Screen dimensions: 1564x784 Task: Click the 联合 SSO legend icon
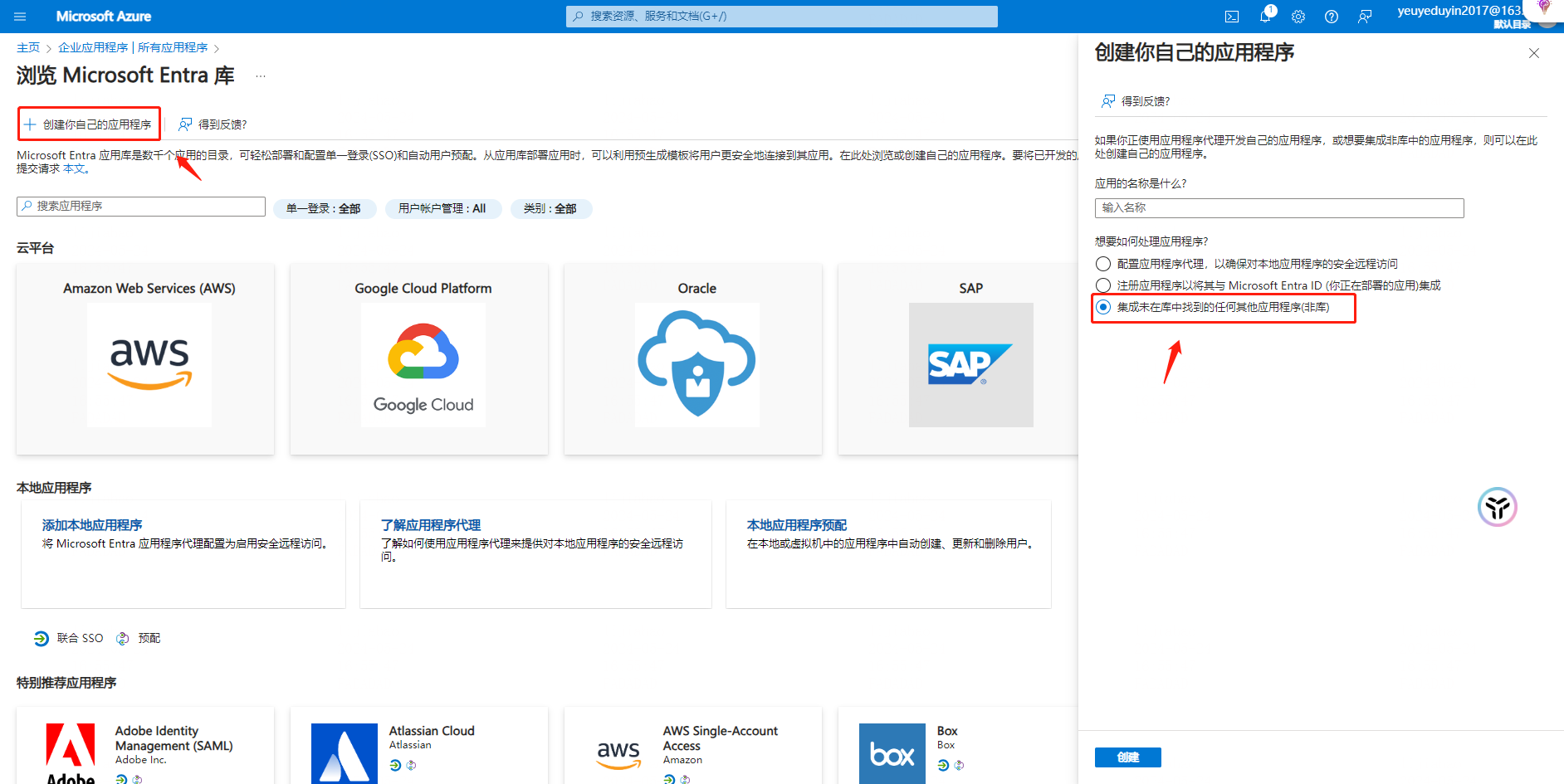(x=42, y=639)
